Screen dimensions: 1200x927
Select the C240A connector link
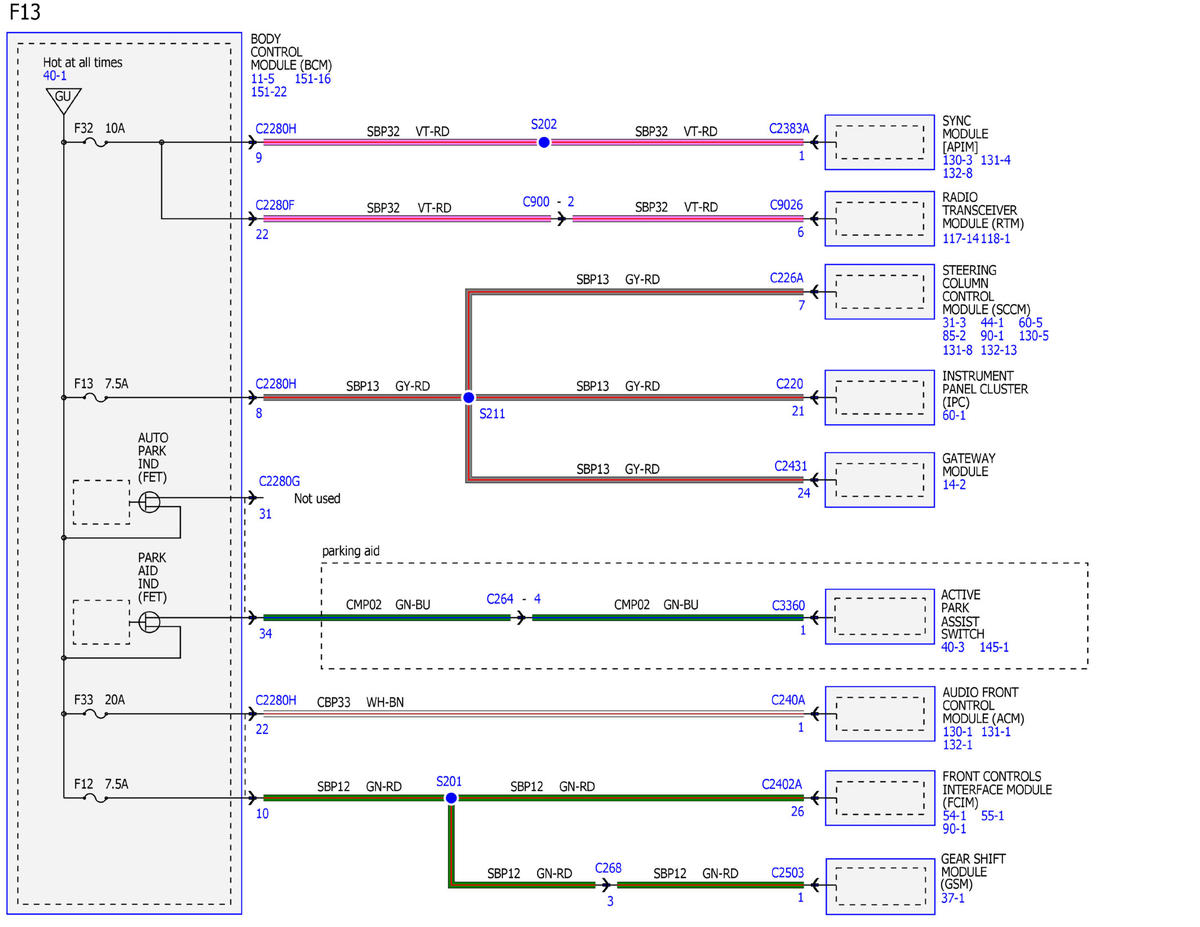tap(787, 700)
